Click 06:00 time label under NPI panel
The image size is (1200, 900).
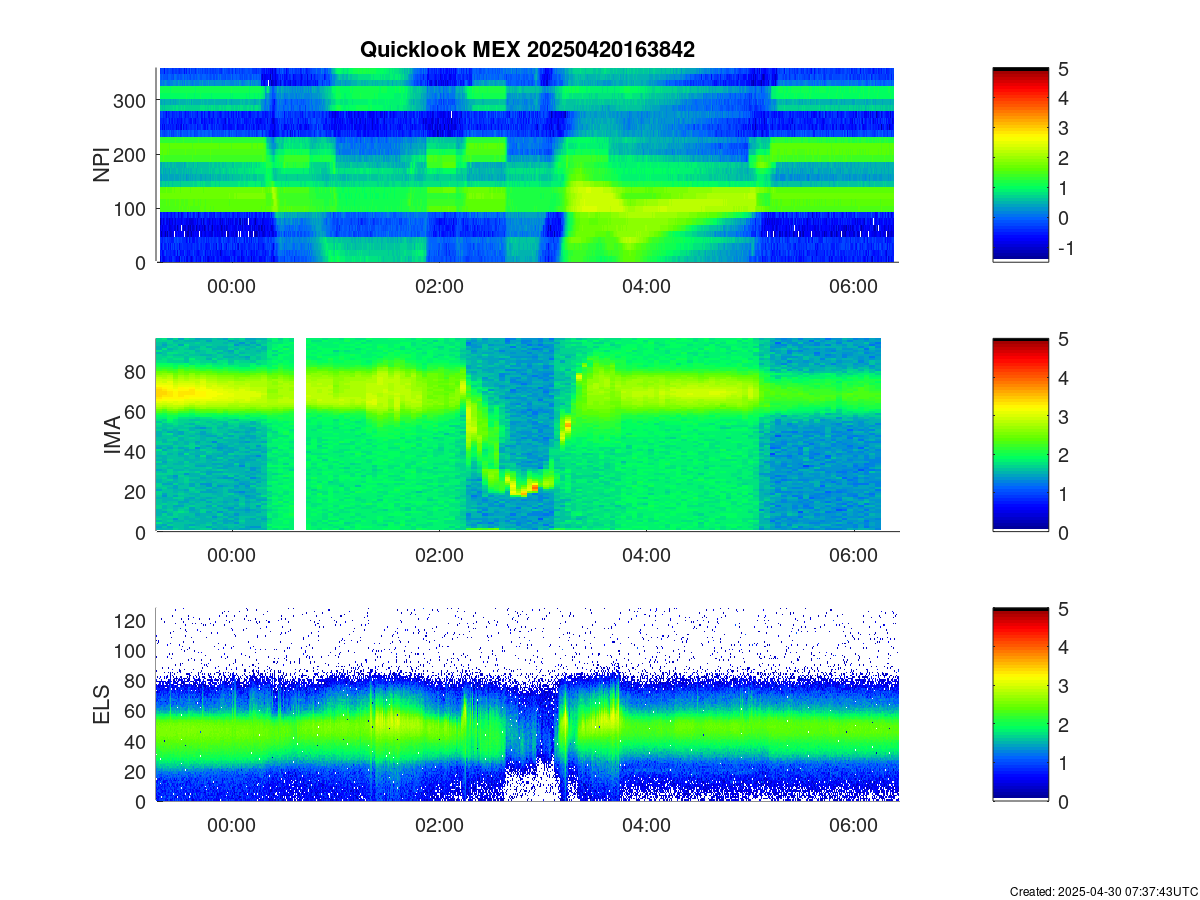pyautogui.click(x=853, y=286)
